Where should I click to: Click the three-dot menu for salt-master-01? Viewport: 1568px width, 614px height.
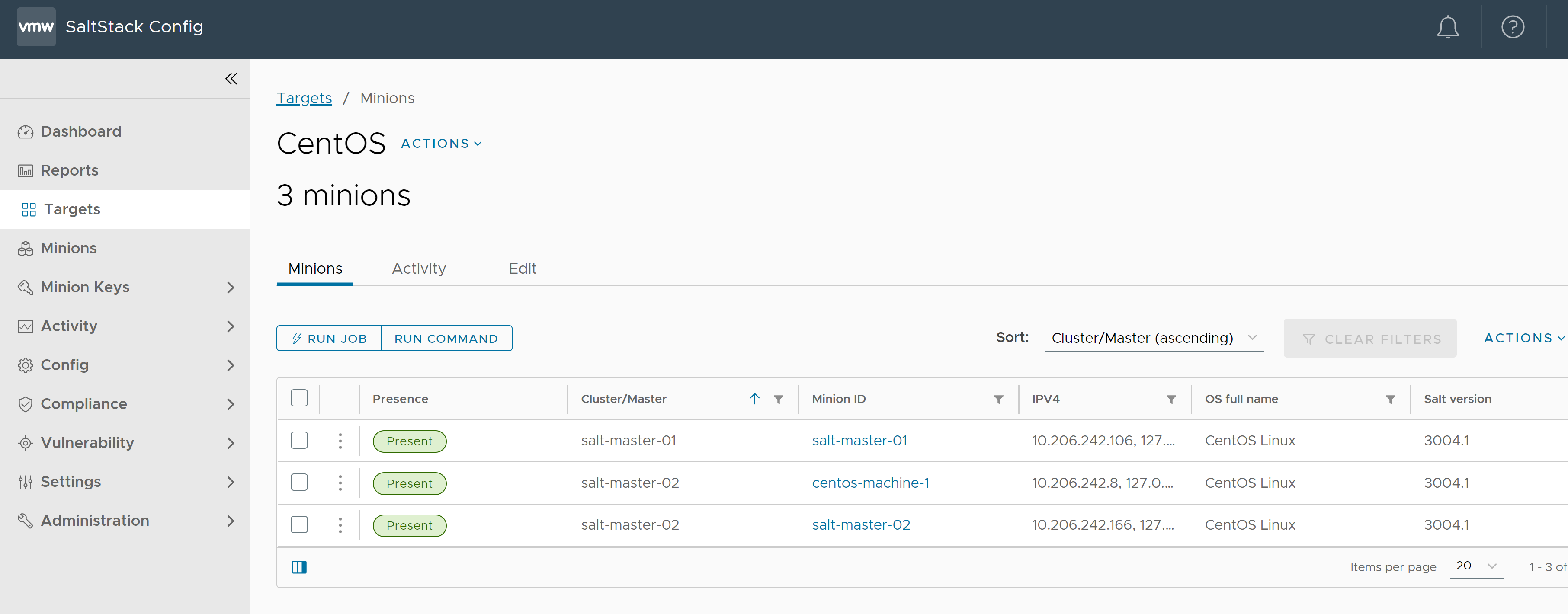point(341,440)
